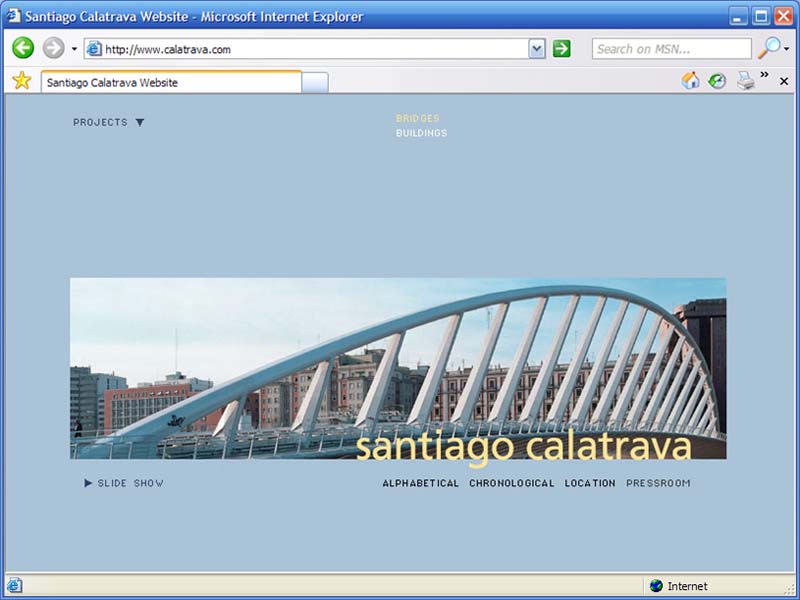
Task: Click the status bar page icon
Action: click(14, 585)
